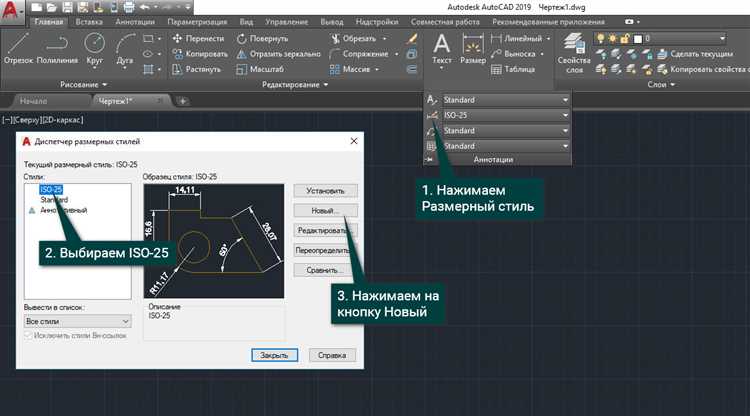The width and height of the screenshot is (750, 416).
Task: Click the Повернуть (Rotate) tool
Action: pos(262,38)
